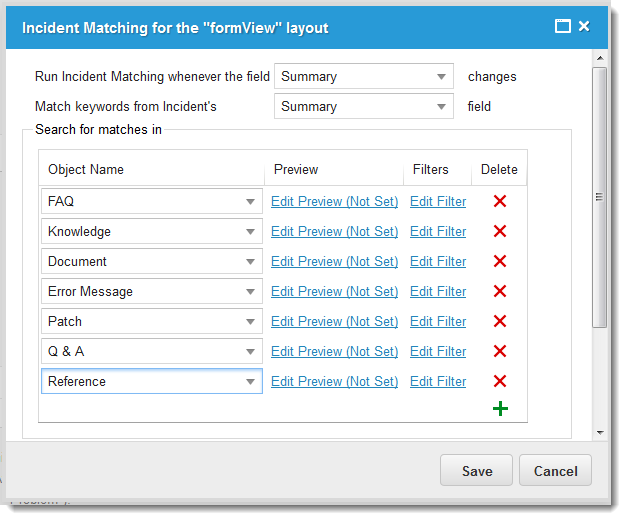
Task: Open the 'Run Incident Matching' field dropdown
Action: click(441, 77)
